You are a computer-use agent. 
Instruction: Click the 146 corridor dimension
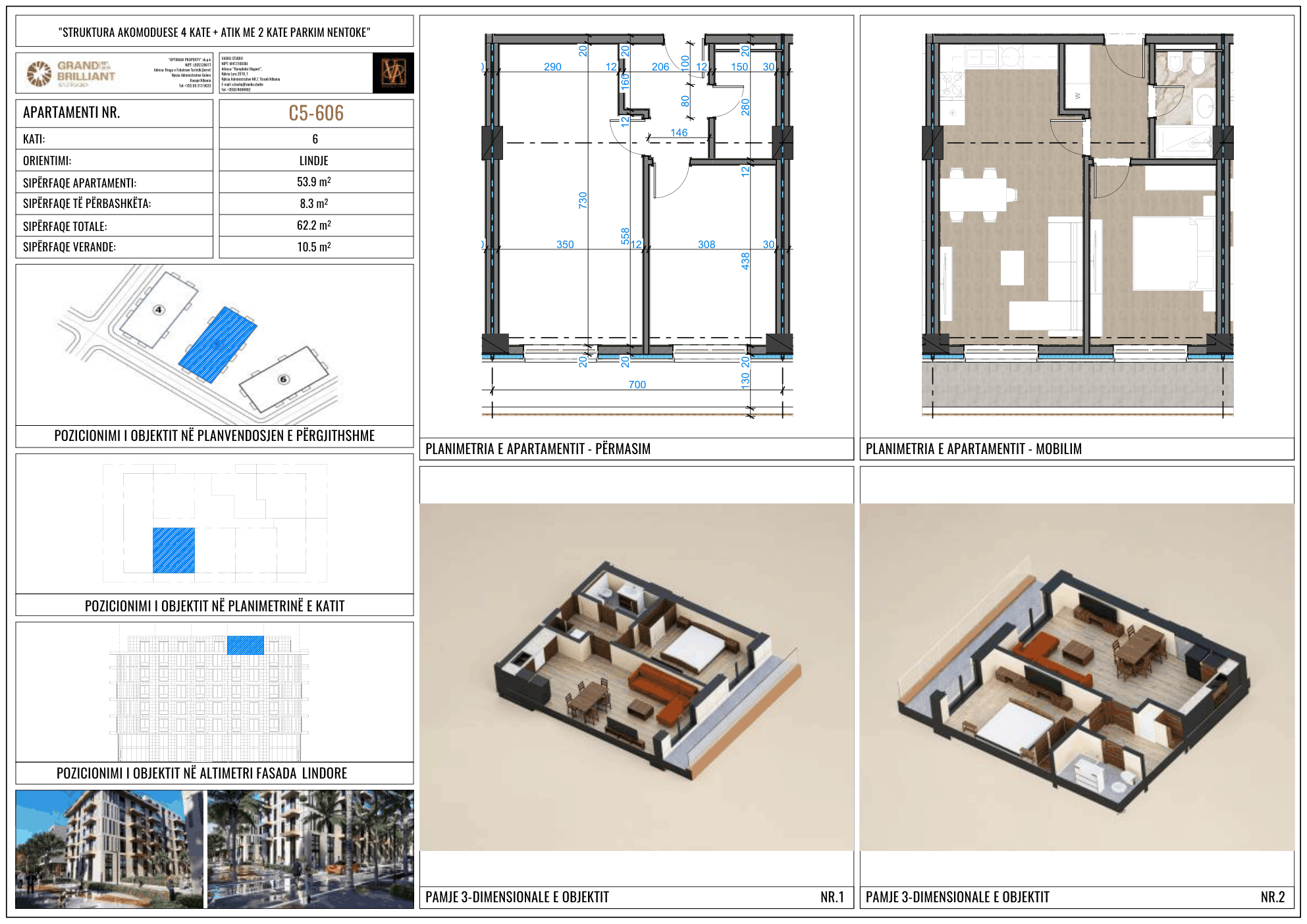point(679,133)
